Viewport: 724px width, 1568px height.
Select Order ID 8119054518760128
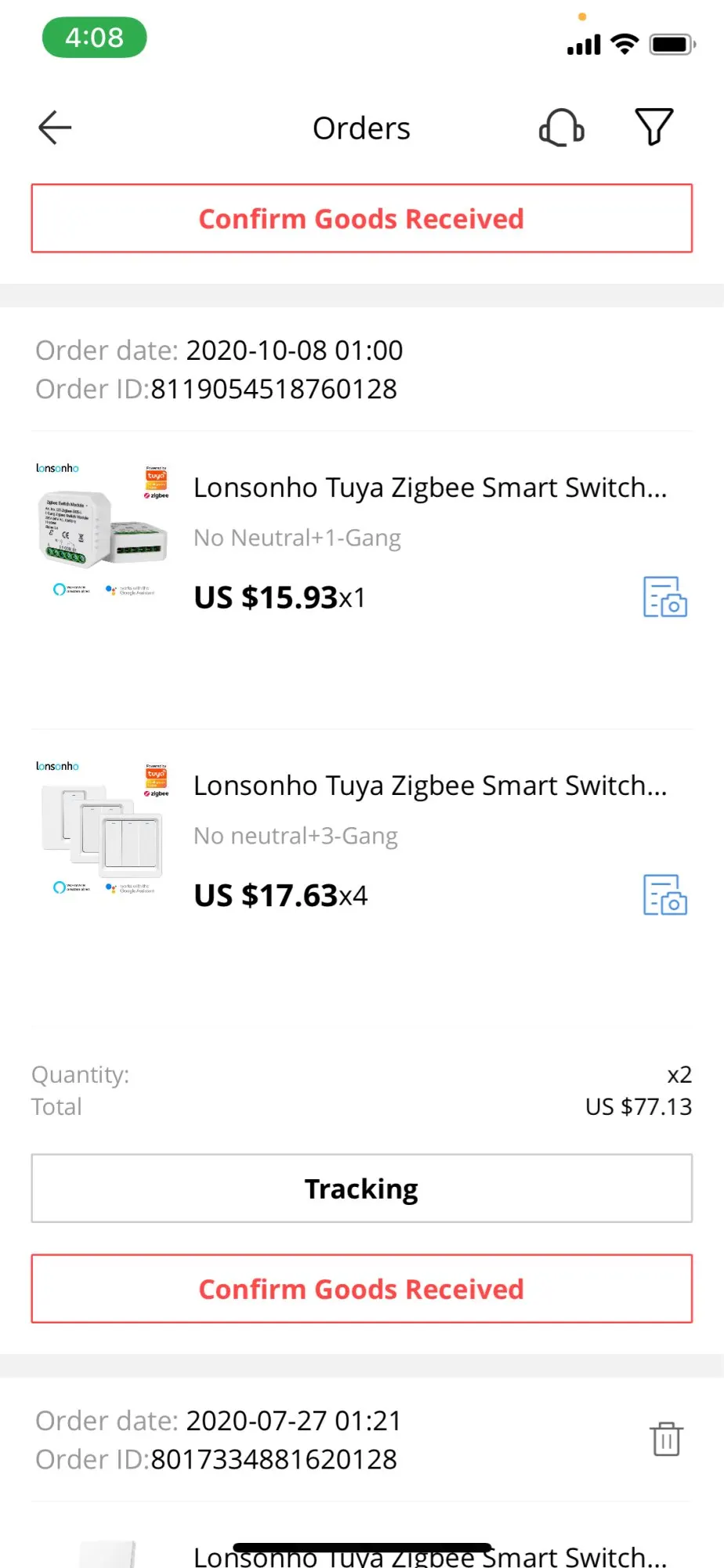273,389
